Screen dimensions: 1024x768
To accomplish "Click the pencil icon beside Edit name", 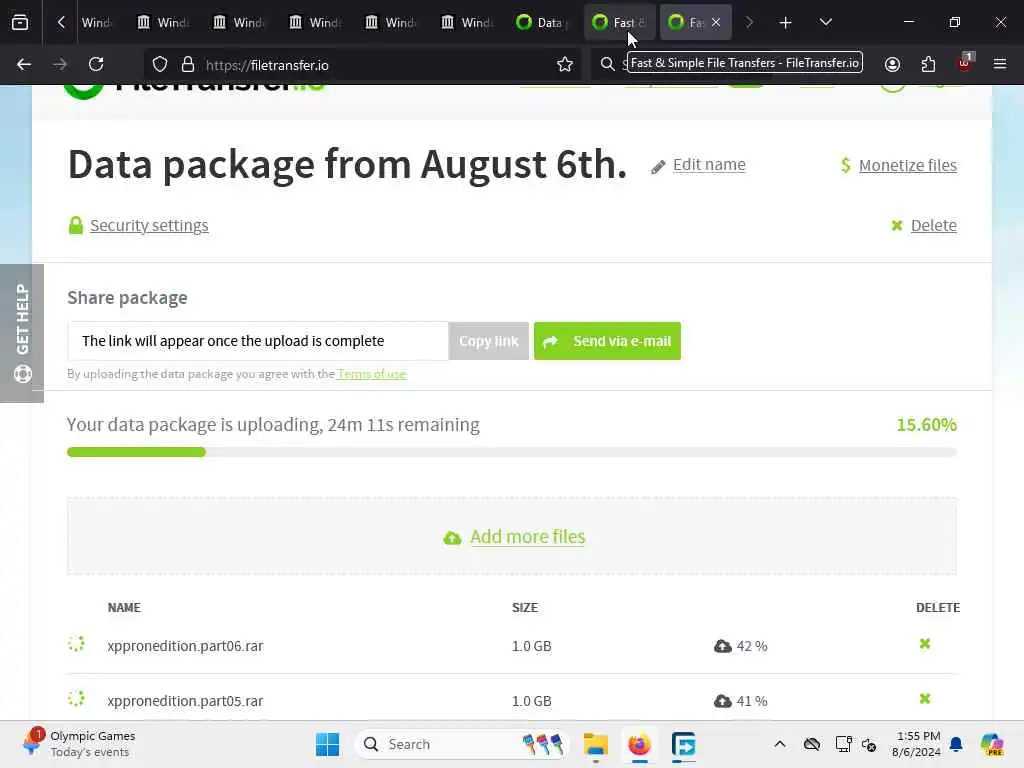I will [658, 167].
